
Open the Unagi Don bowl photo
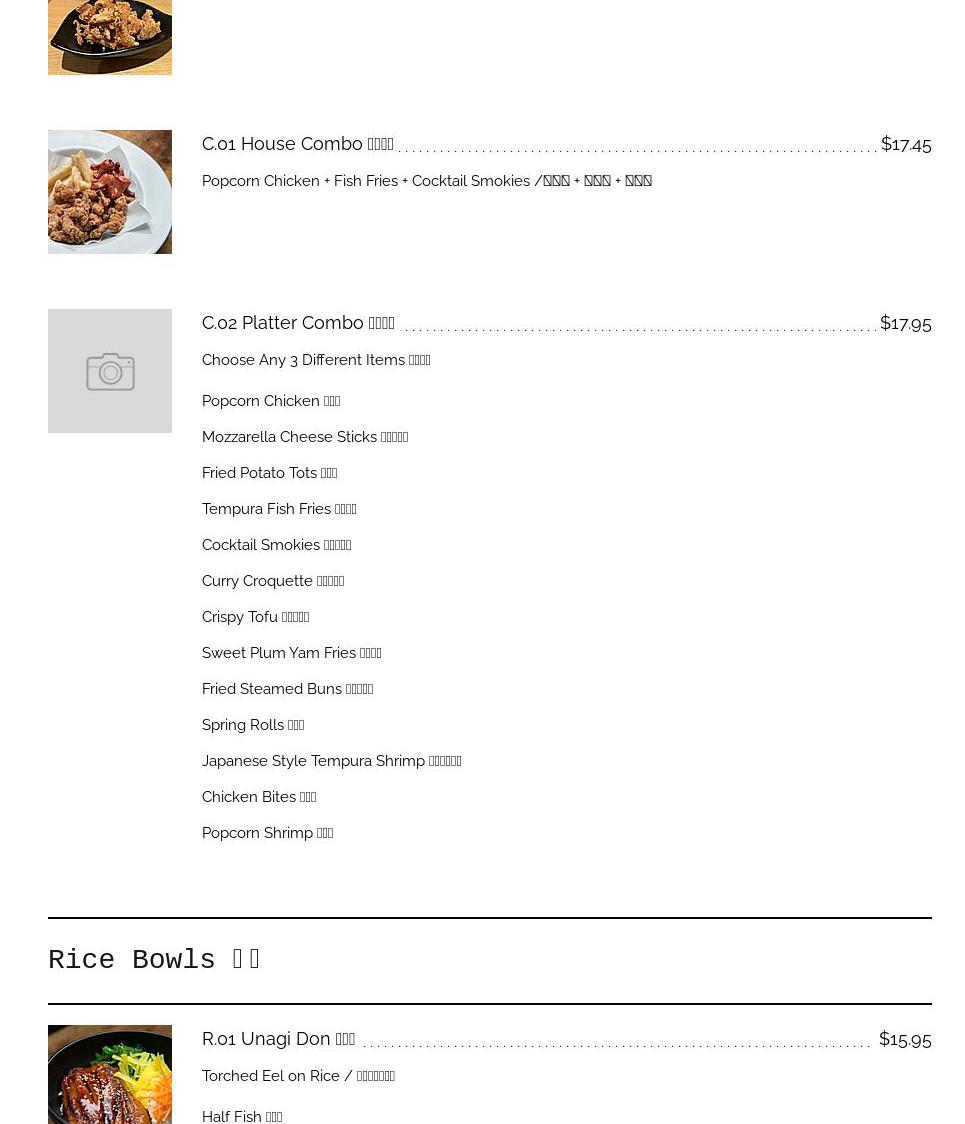pyautogui.click(x=110, y=1075)
